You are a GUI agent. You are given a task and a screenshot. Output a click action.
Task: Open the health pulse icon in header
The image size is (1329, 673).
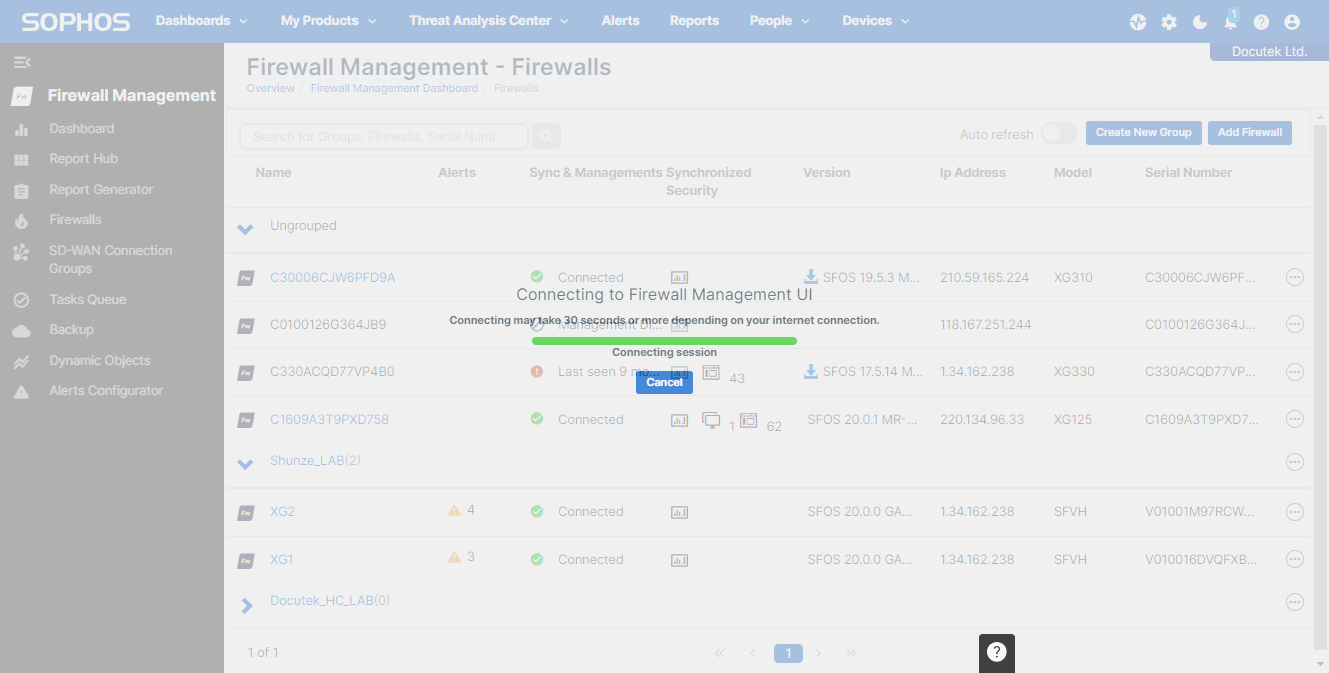(x=1138, y=22)
